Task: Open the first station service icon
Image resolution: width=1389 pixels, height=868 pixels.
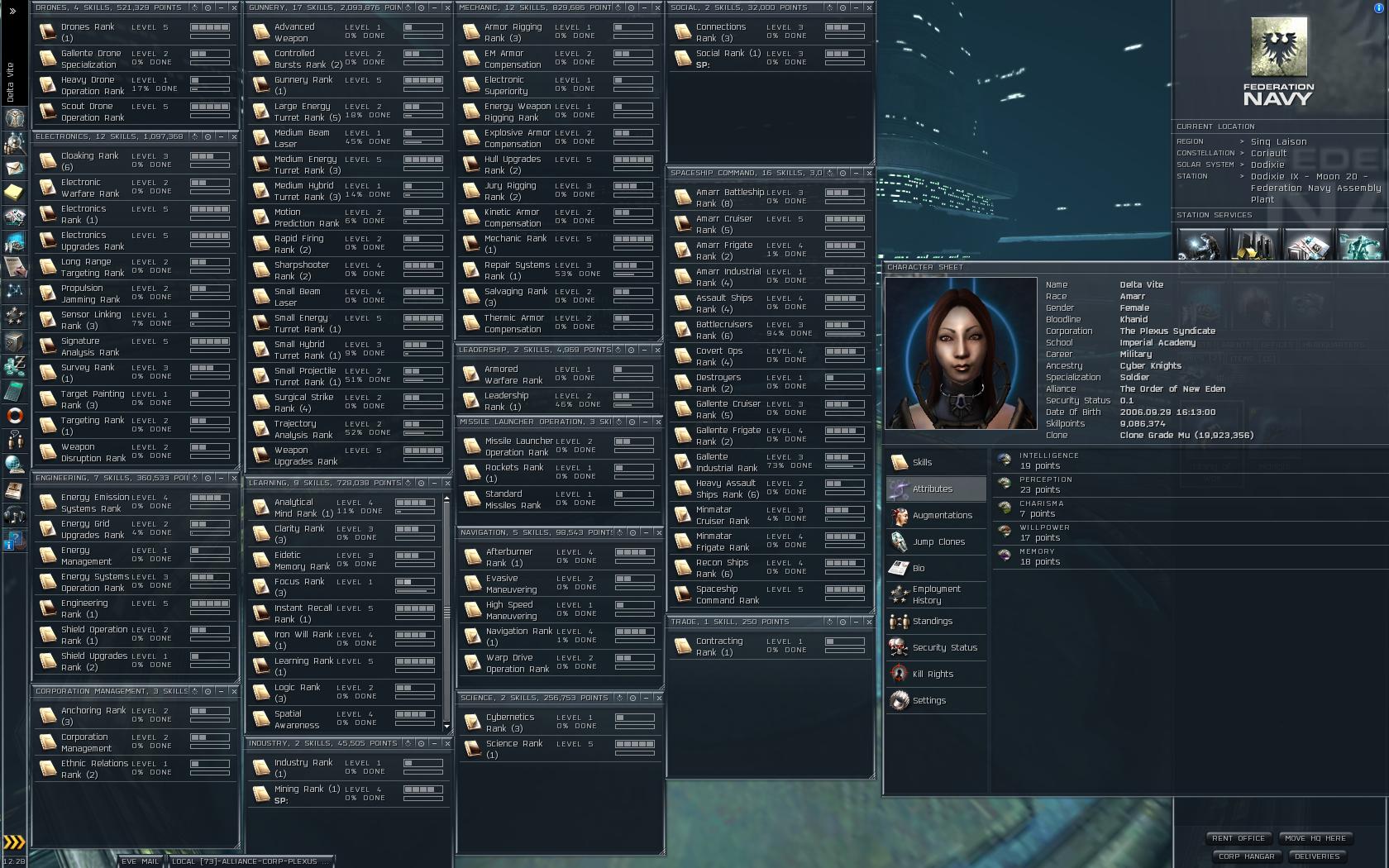Action: [1200, 245]
